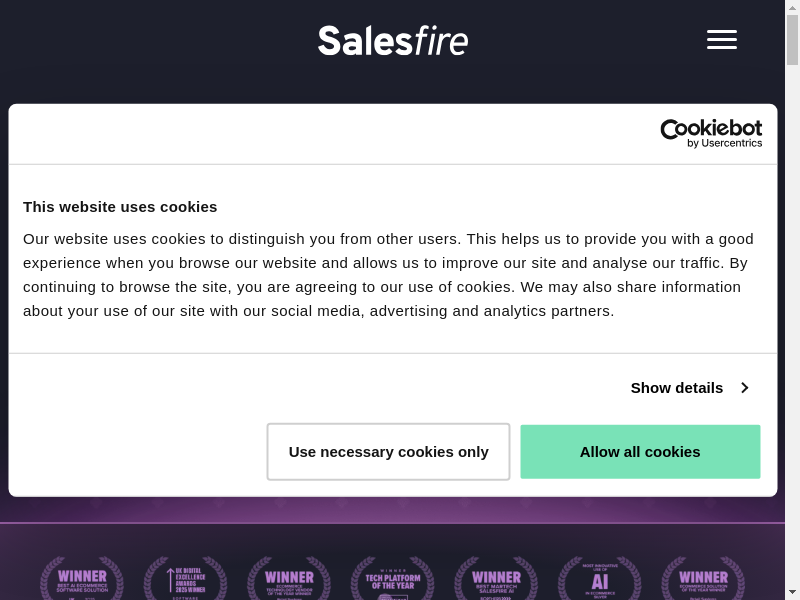This screenshot has width=800, height=600.
Task: Click the Best Martech Salesfire AI badge
Action: [x=496, y=578]
